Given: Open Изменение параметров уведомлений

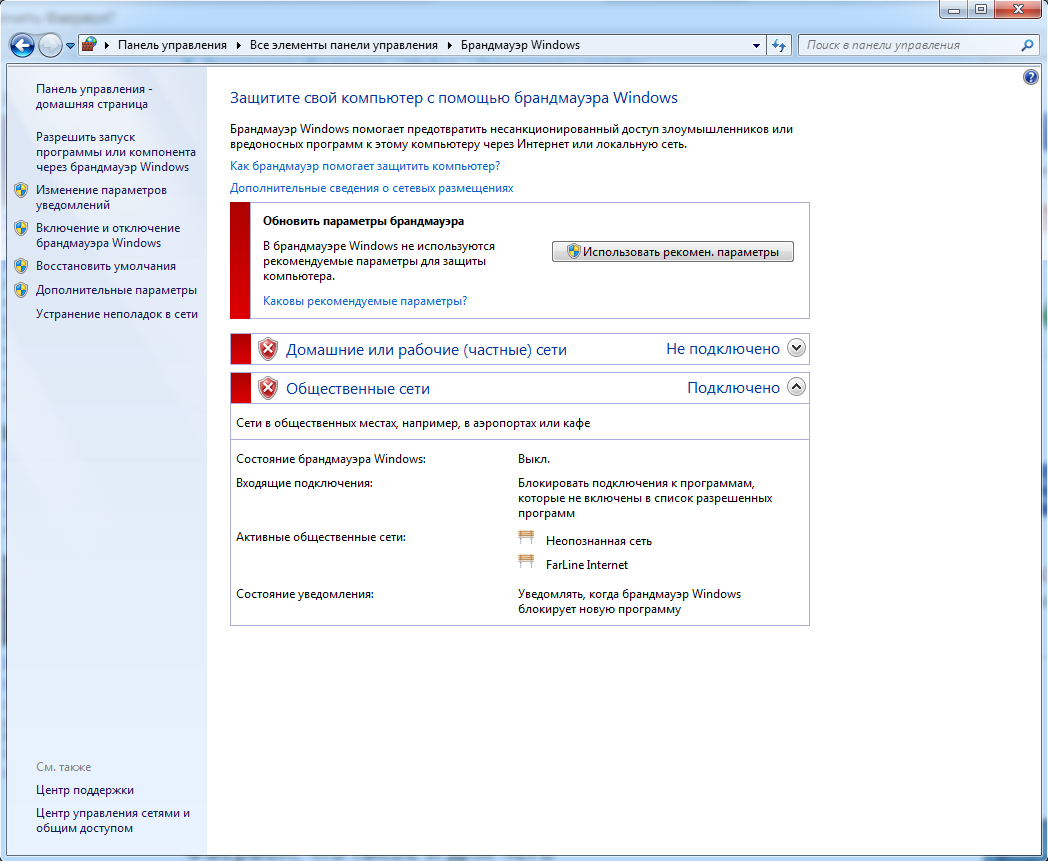Looking at the screenshot, I should click(101, 197).
